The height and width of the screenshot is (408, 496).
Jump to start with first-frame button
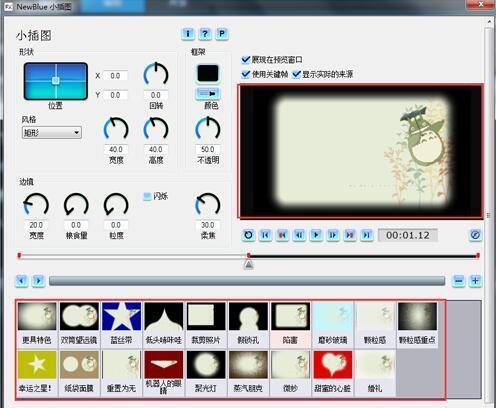[x=265, y=235]
